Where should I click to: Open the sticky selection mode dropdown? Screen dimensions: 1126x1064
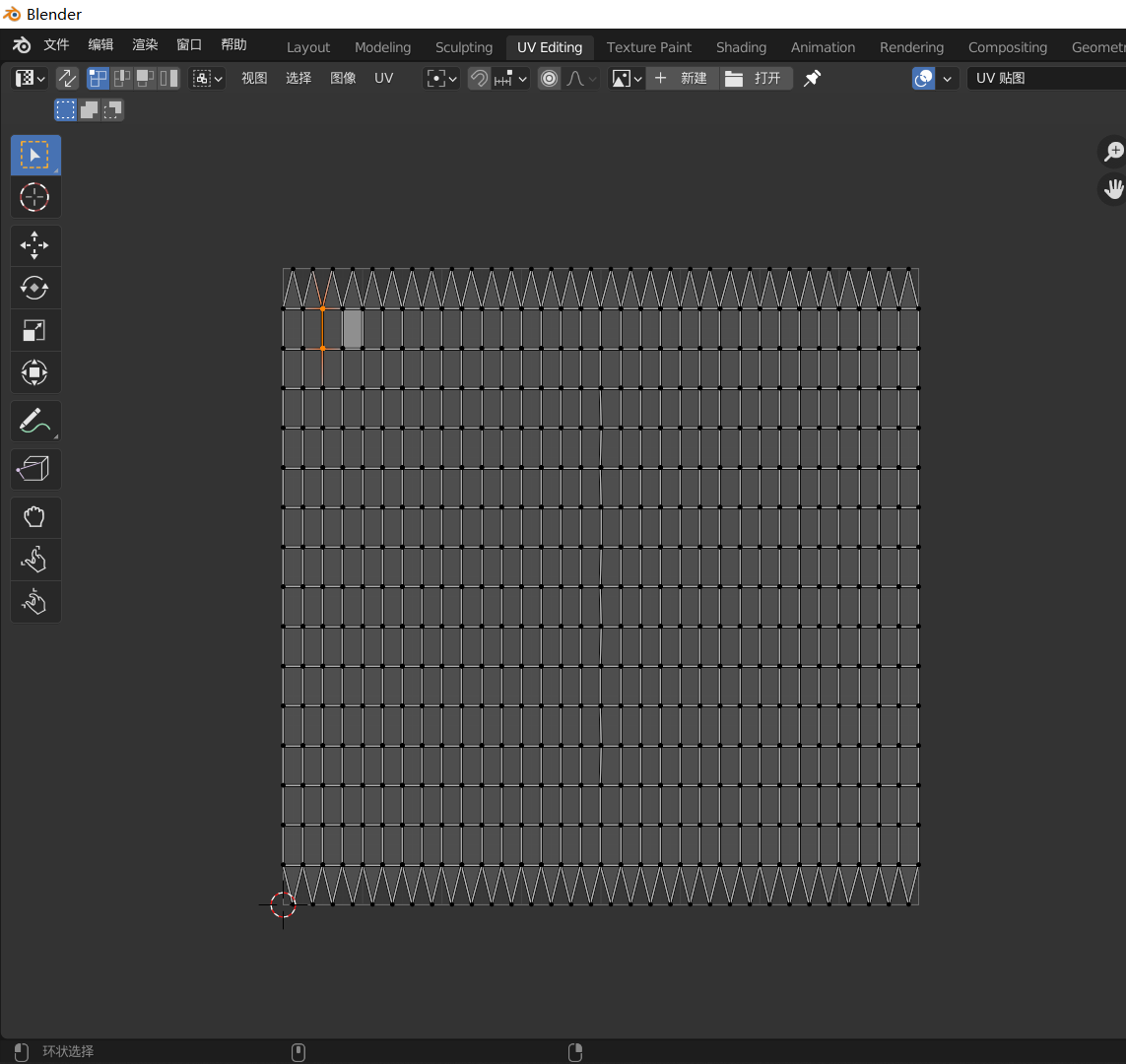click(x=207, y=78)
